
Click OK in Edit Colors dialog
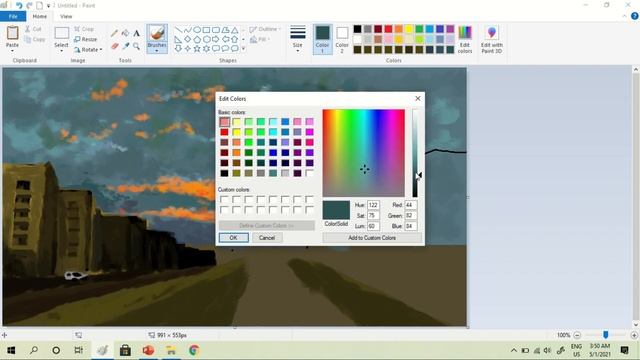click(233, 238)
